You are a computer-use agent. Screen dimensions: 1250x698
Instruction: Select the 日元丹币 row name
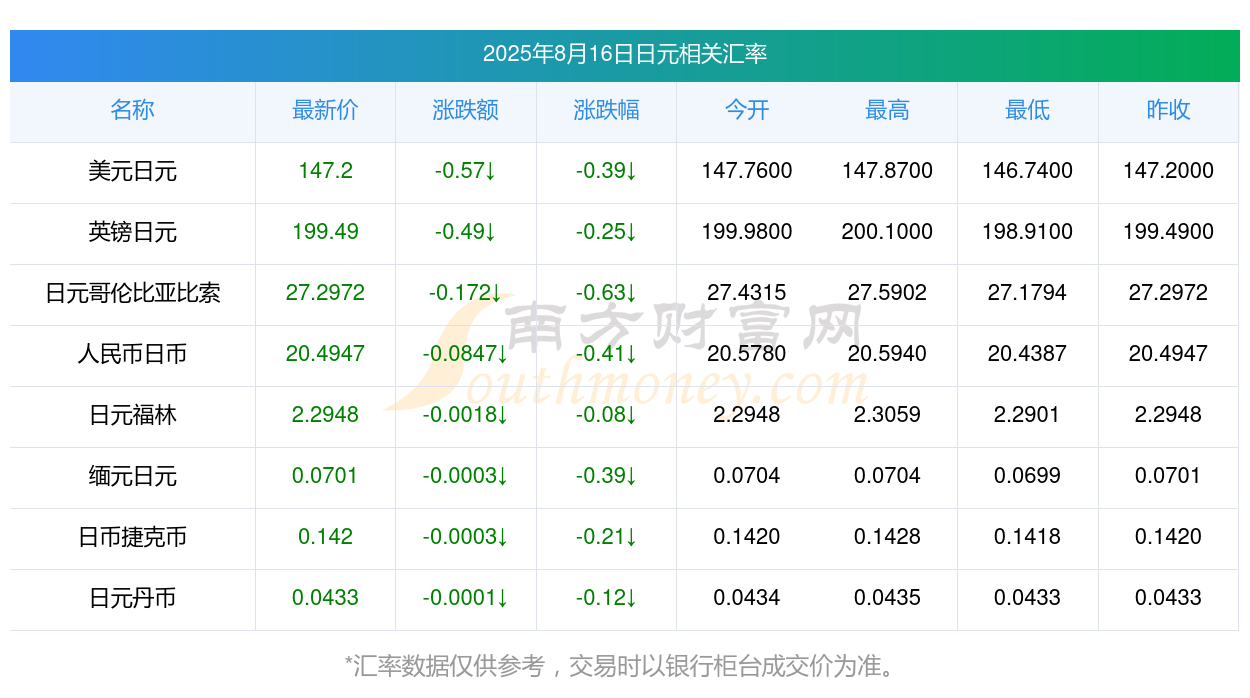point(132,598)
